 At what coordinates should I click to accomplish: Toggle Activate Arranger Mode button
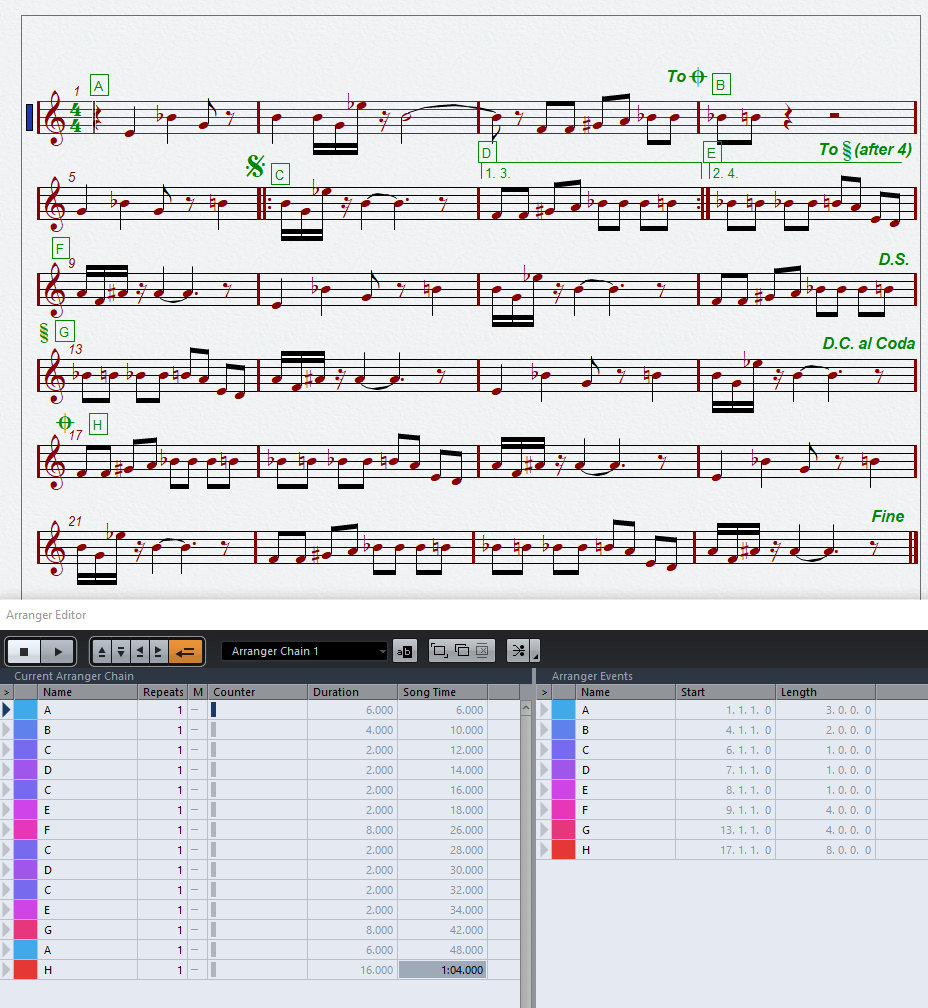tap(186, 651)
